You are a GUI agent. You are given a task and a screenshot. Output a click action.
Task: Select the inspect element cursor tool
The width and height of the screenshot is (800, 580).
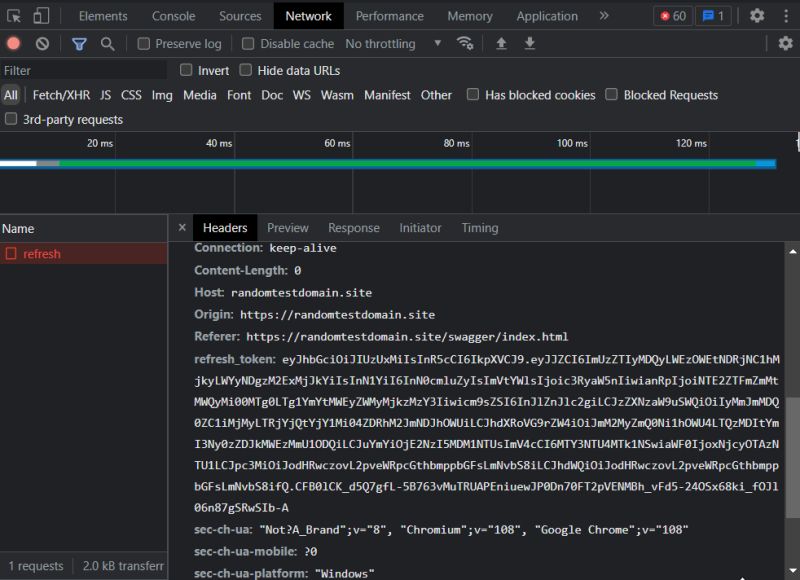[x=14, y=15]
